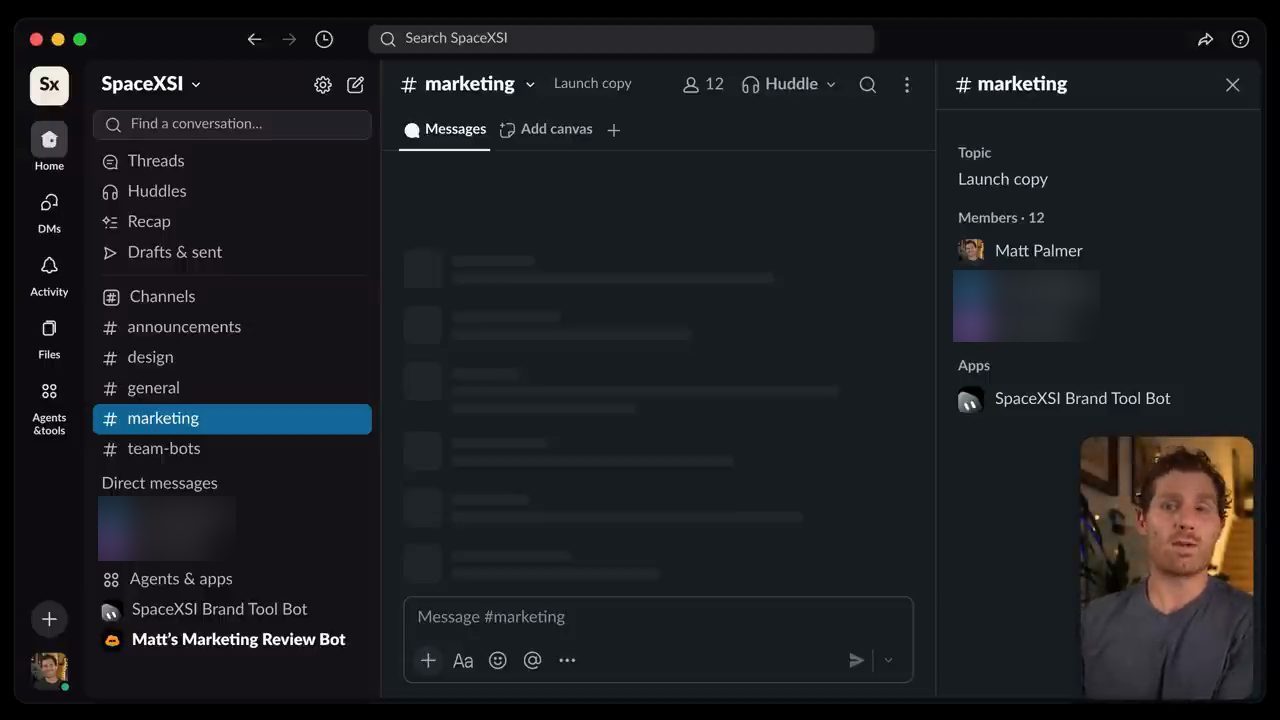Screen dimensions: 1280x720
Task: Toggle text formatting with the Aa button
Action: pos(463,660)
